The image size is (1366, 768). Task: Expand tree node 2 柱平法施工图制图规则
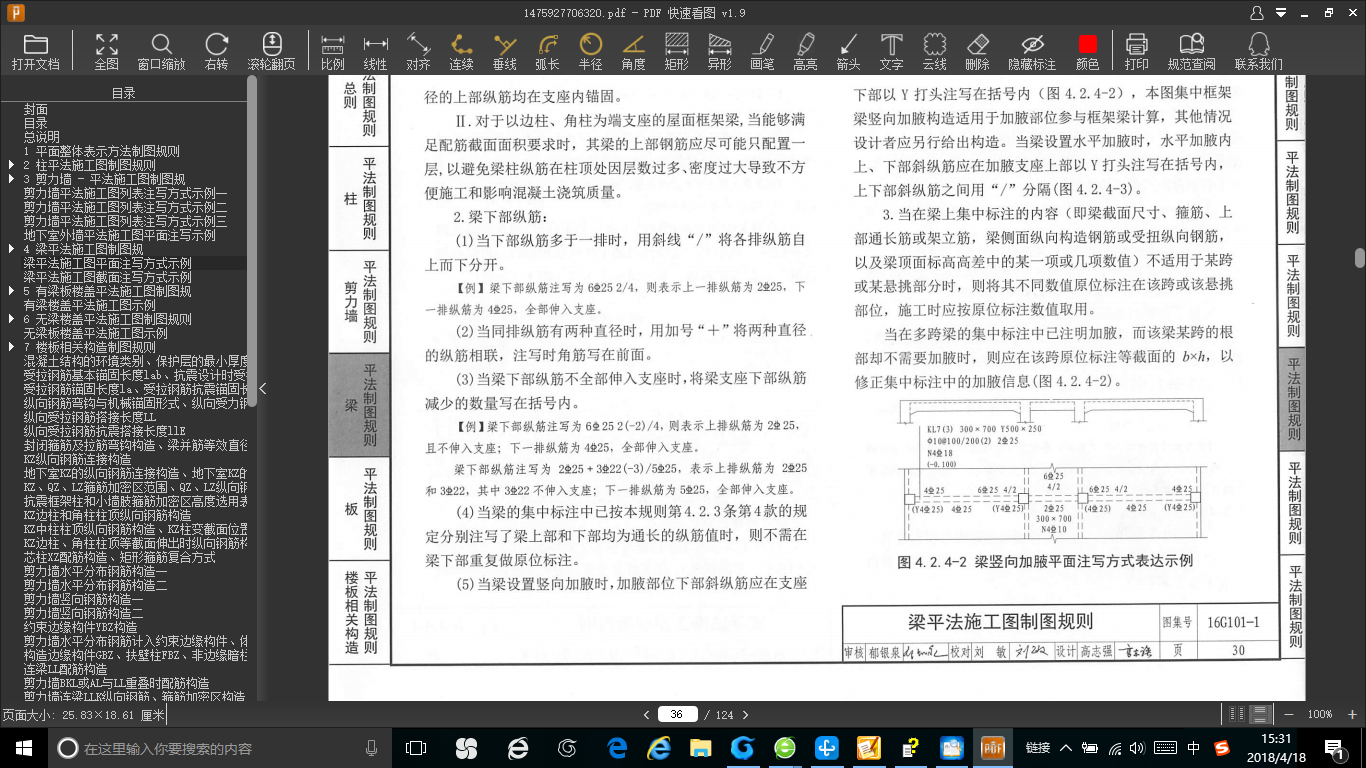coord(11,165)
